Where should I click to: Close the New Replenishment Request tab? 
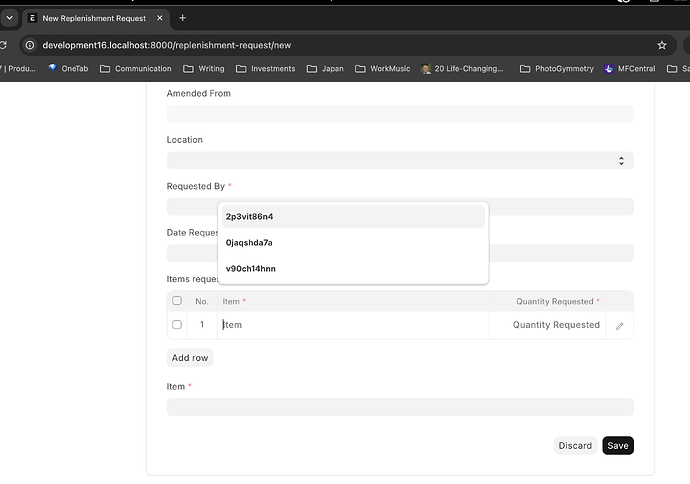tap(160, 18)
